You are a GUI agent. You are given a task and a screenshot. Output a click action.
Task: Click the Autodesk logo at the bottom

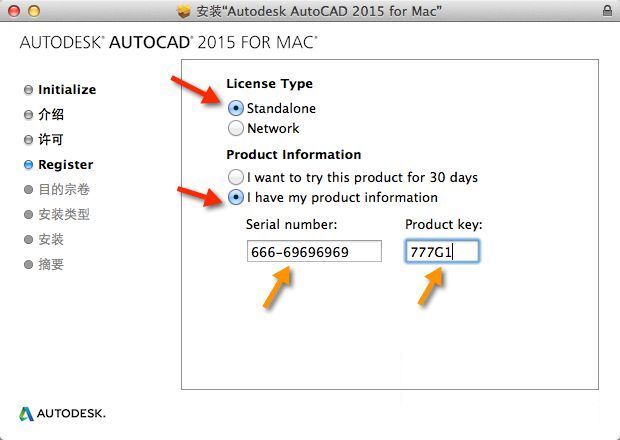pyautogui.click(x=62, y=414)
